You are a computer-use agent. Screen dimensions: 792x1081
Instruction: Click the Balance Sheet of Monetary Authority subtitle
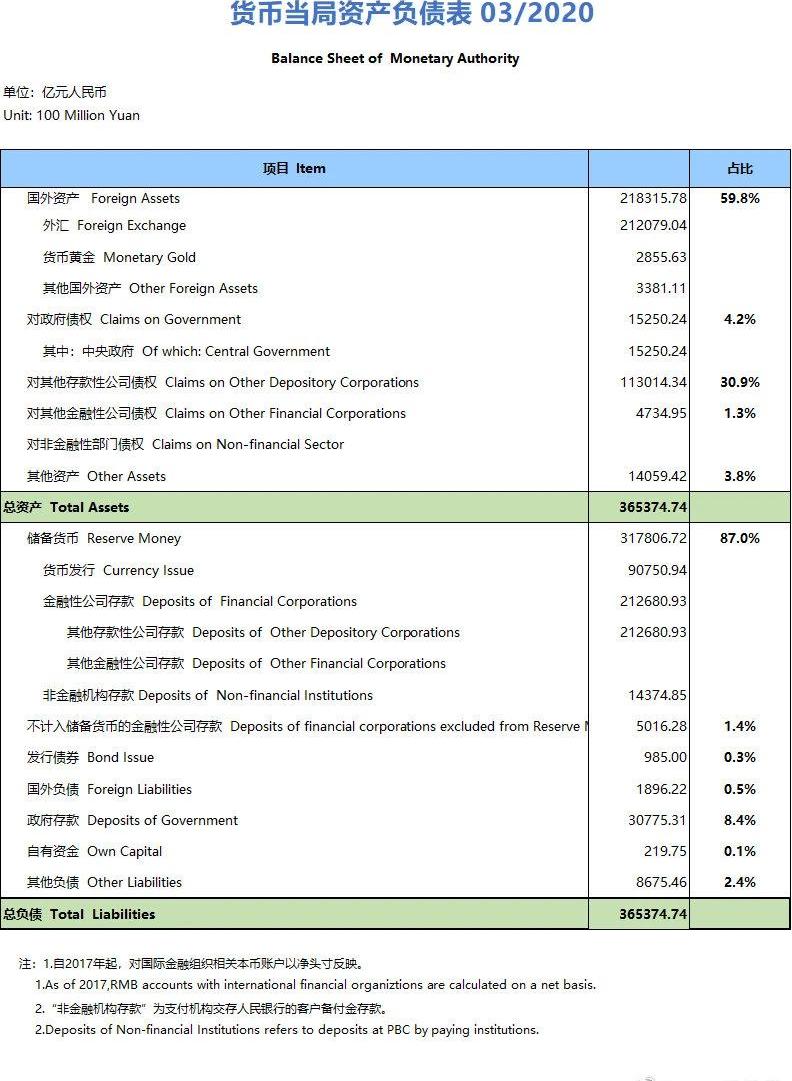(395, 58)
